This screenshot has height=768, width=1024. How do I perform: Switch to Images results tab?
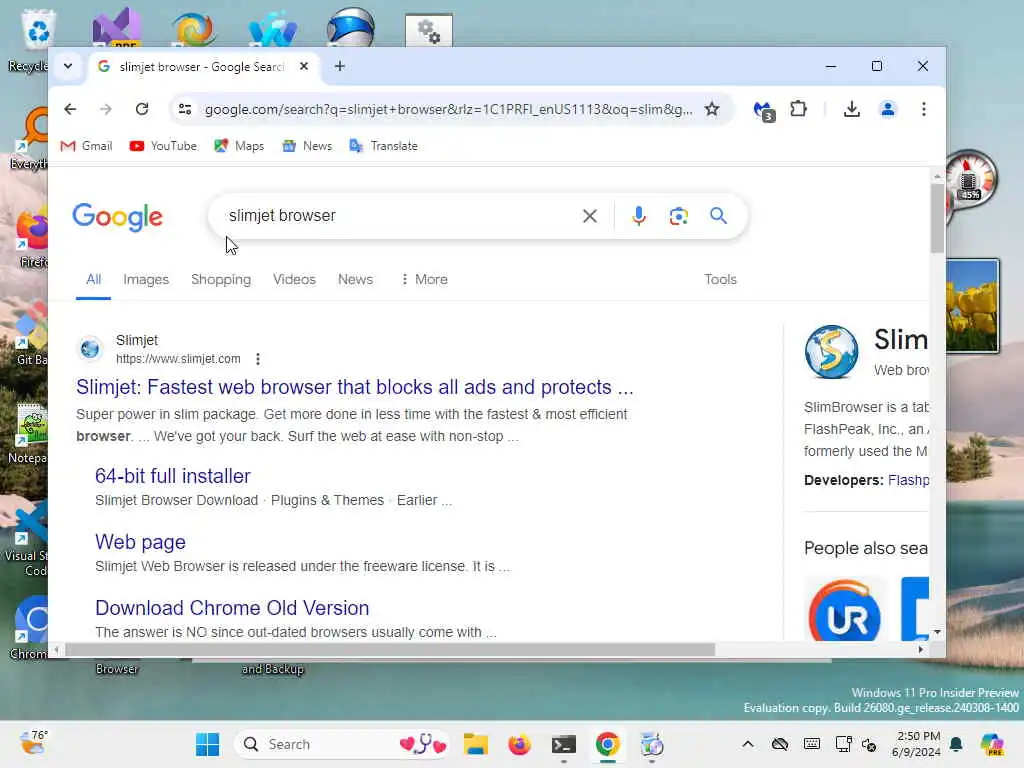pyautogui.click(x=146, y=280)
